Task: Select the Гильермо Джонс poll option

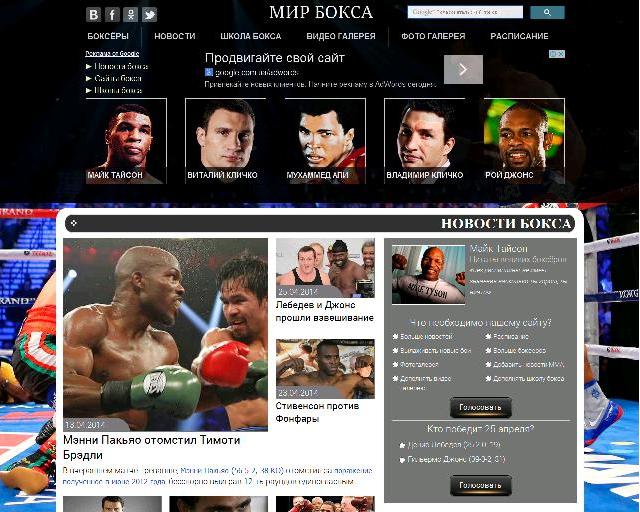Action: pos(452,459)
